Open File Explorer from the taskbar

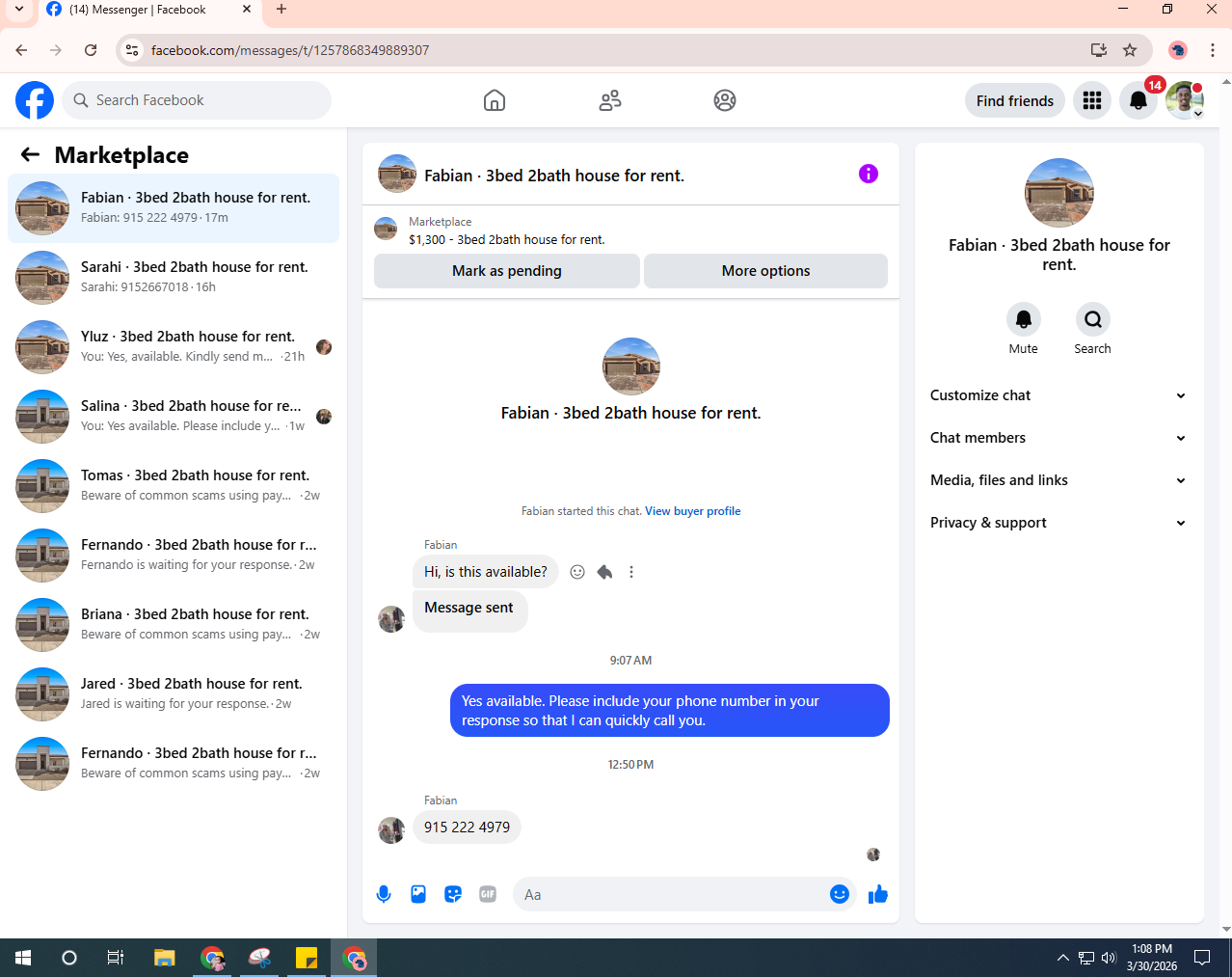[x=165, y=958]
